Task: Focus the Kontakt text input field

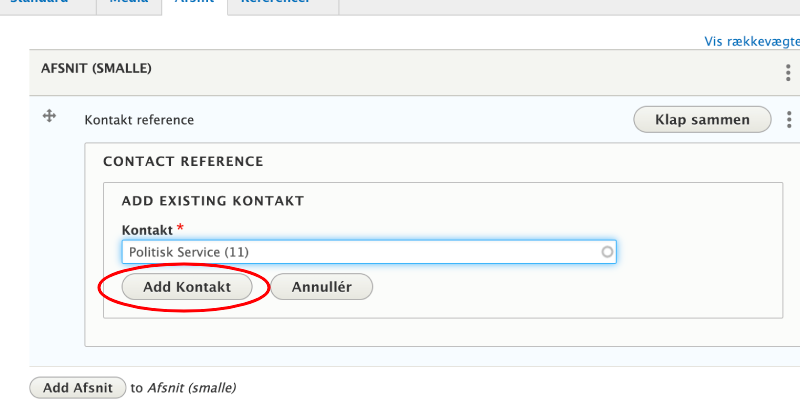Action: pyautogui.click(x=360, y=252)
